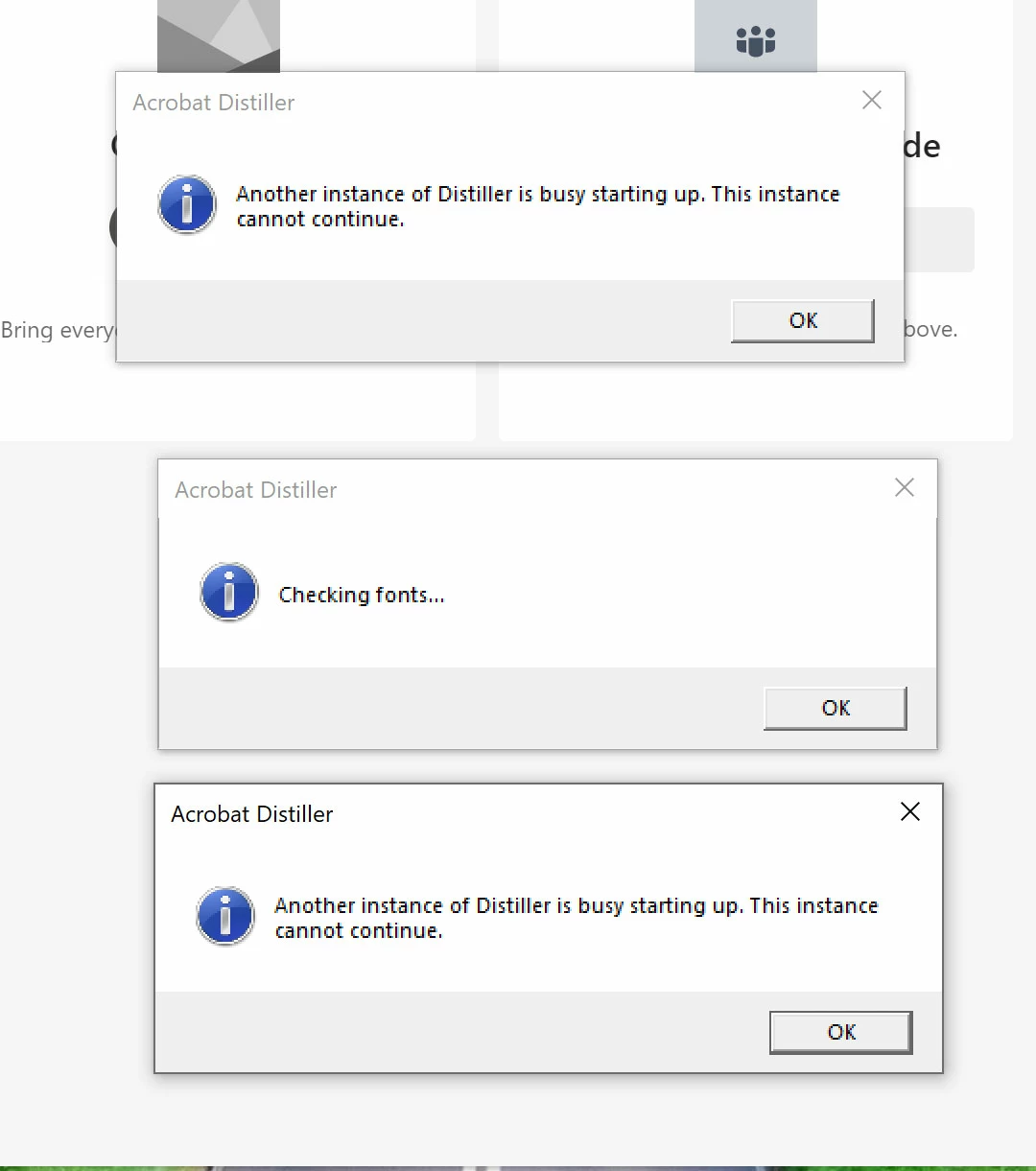Click the "Bring every" text on the background card

click(58, 330)
